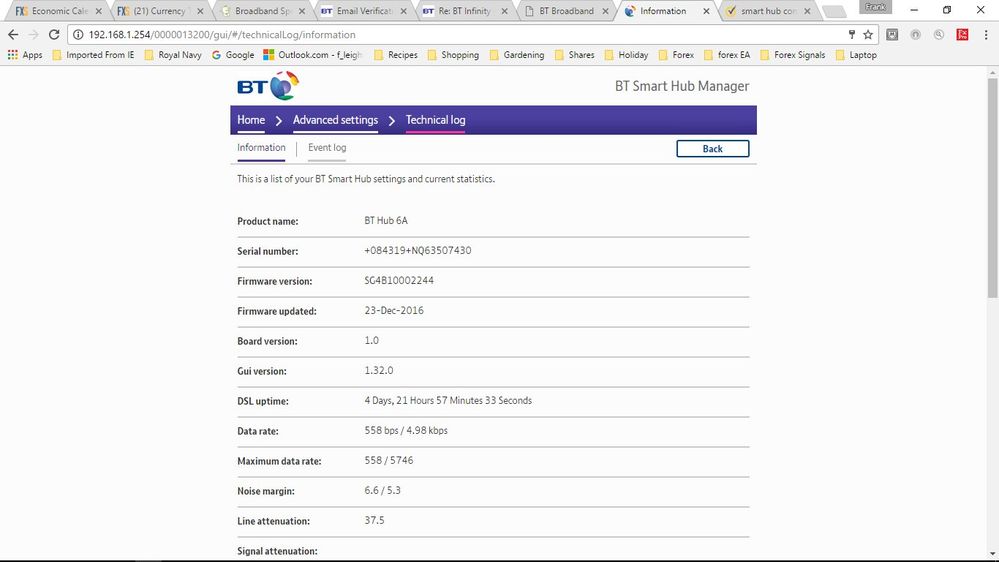This screenshot has height=562, width=999.
Task: Open the Forex bookmark folder
Action: point(676,55)
